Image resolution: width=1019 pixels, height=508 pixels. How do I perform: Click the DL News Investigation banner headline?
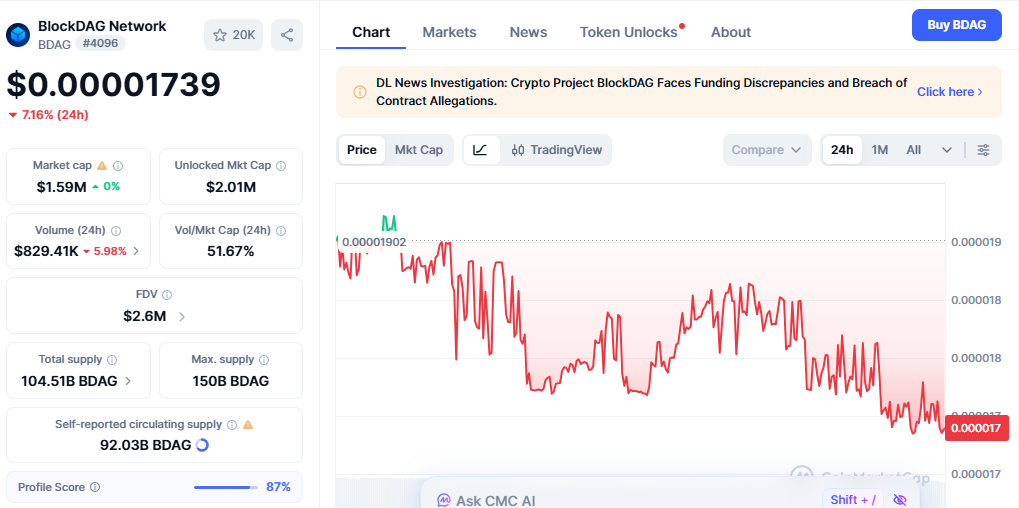[x=641, y=92]
